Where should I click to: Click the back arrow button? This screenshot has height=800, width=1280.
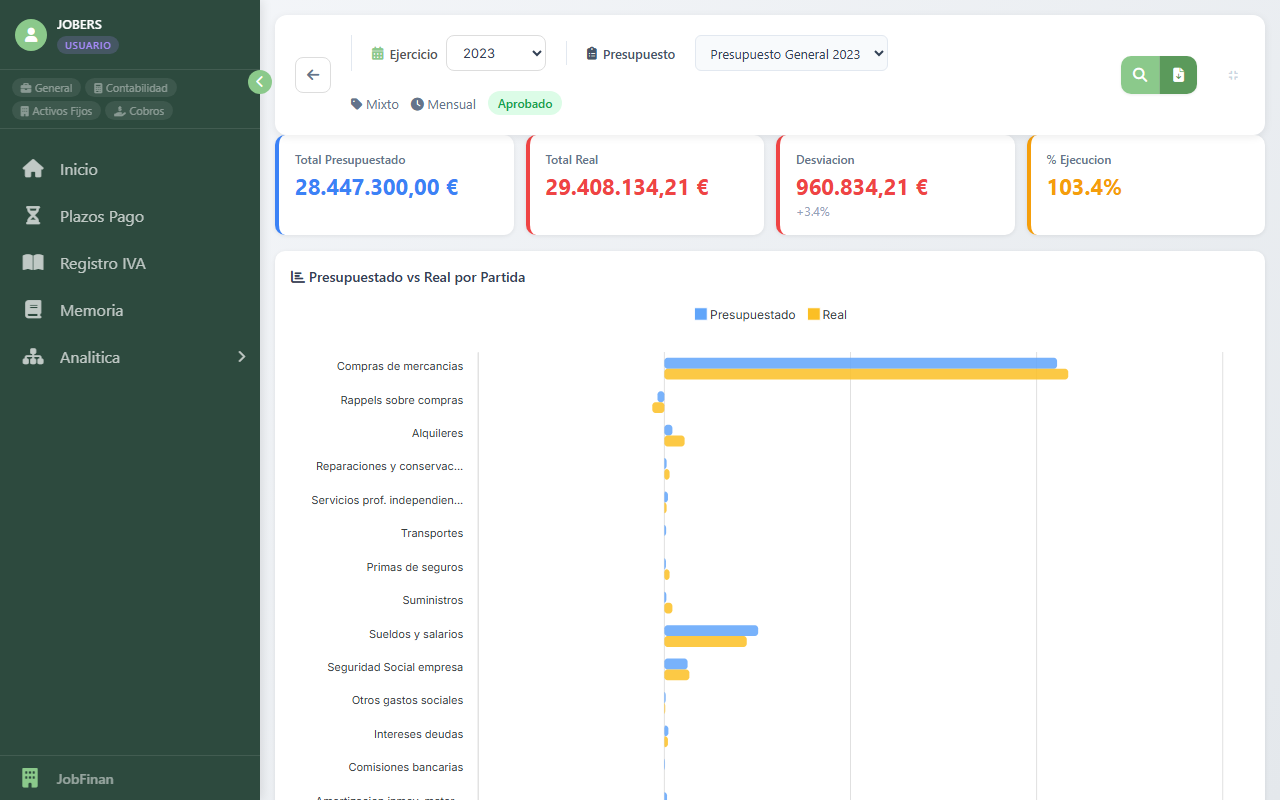point(313,75)
